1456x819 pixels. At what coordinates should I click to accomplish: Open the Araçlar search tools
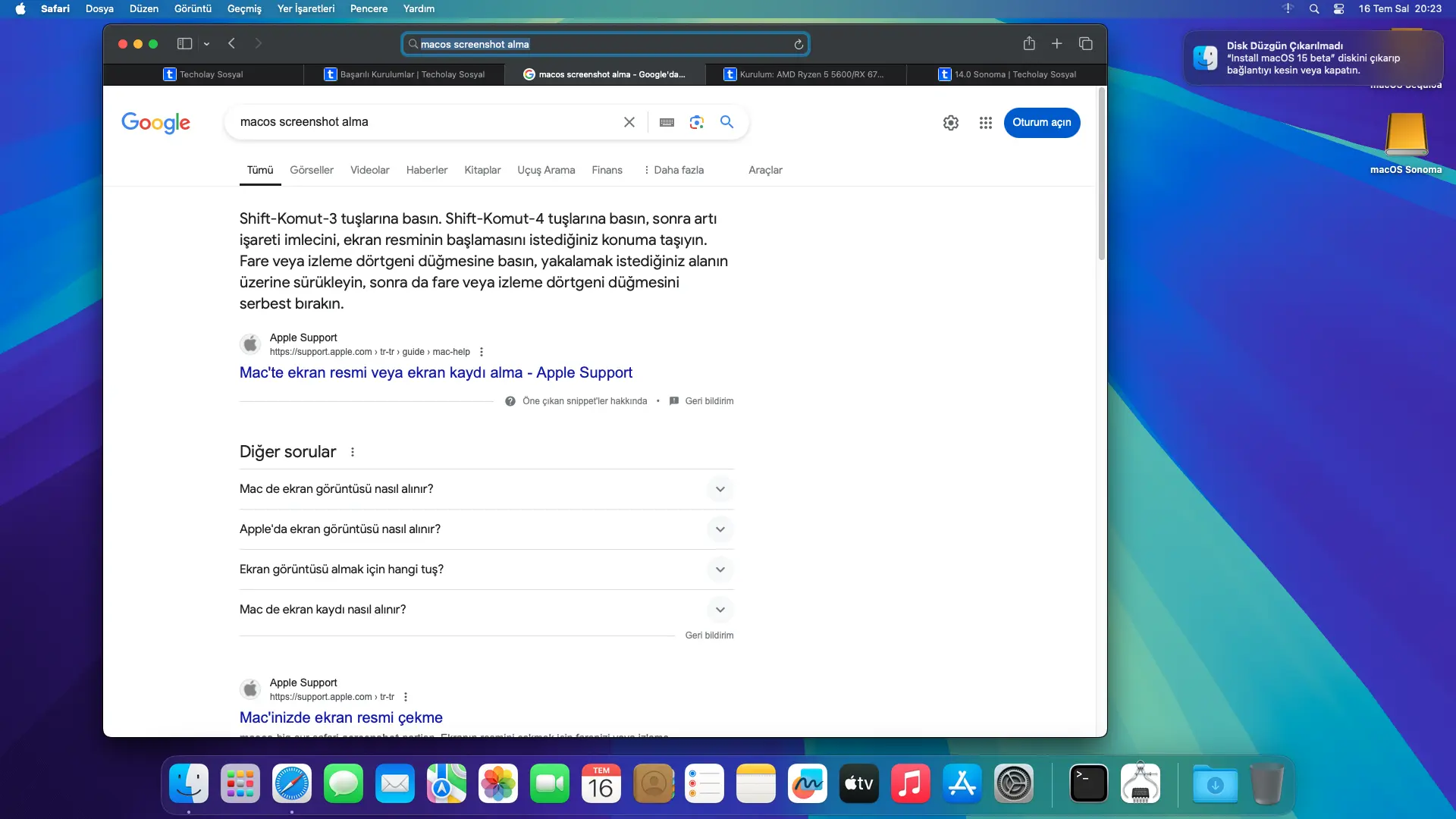765,170
